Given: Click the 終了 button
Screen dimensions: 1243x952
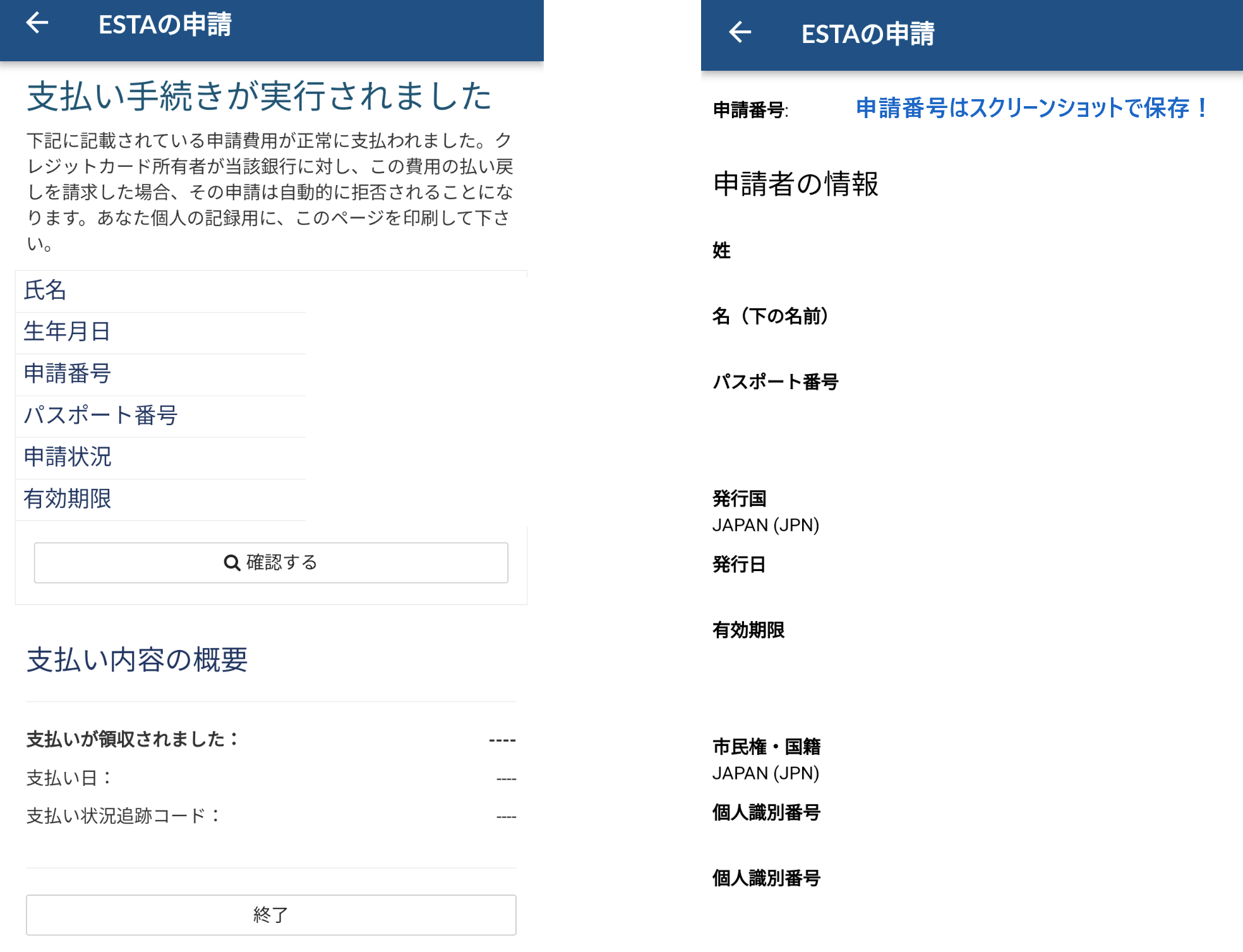Looking at the screenshot, I should 271,914.
